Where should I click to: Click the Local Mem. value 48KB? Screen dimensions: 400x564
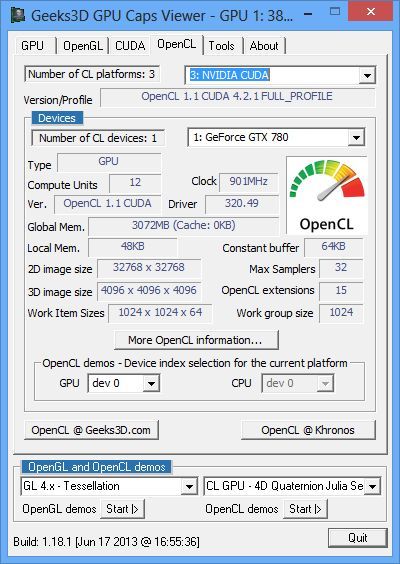pos(133,247)
